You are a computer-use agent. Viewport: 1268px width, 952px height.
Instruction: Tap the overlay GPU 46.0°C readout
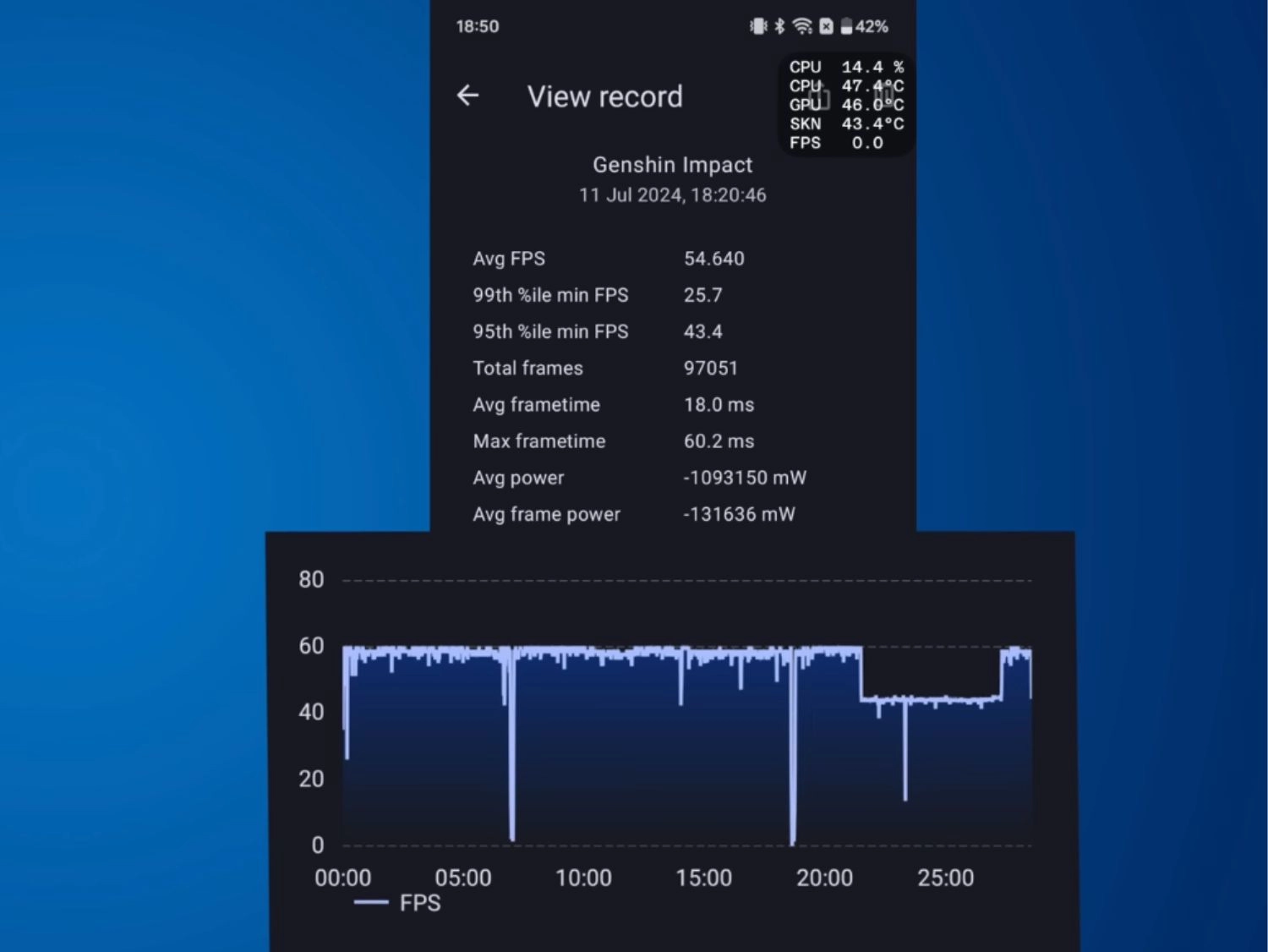point(846,105)
